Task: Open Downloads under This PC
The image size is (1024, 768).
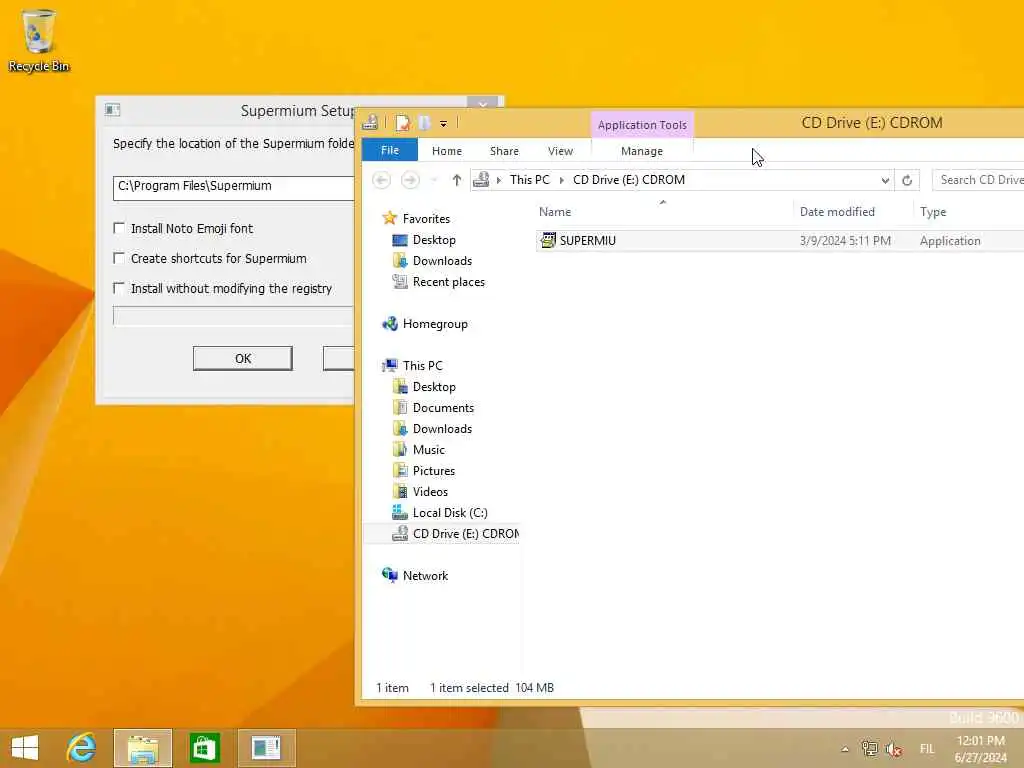Action: coord(442,428)
